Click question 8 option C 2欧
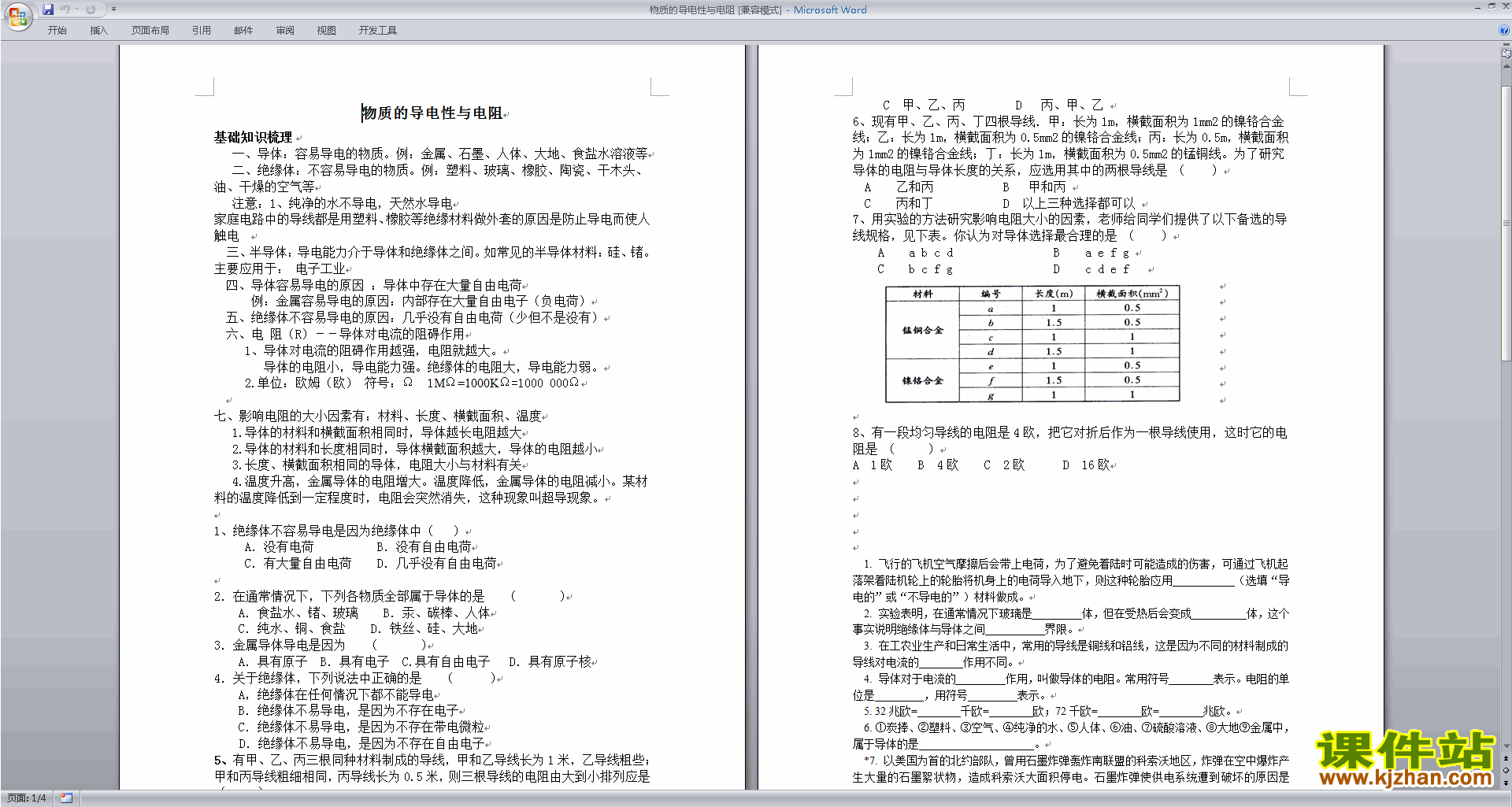The height and width of the screenshot is (807, 1512). (1003, 465)
